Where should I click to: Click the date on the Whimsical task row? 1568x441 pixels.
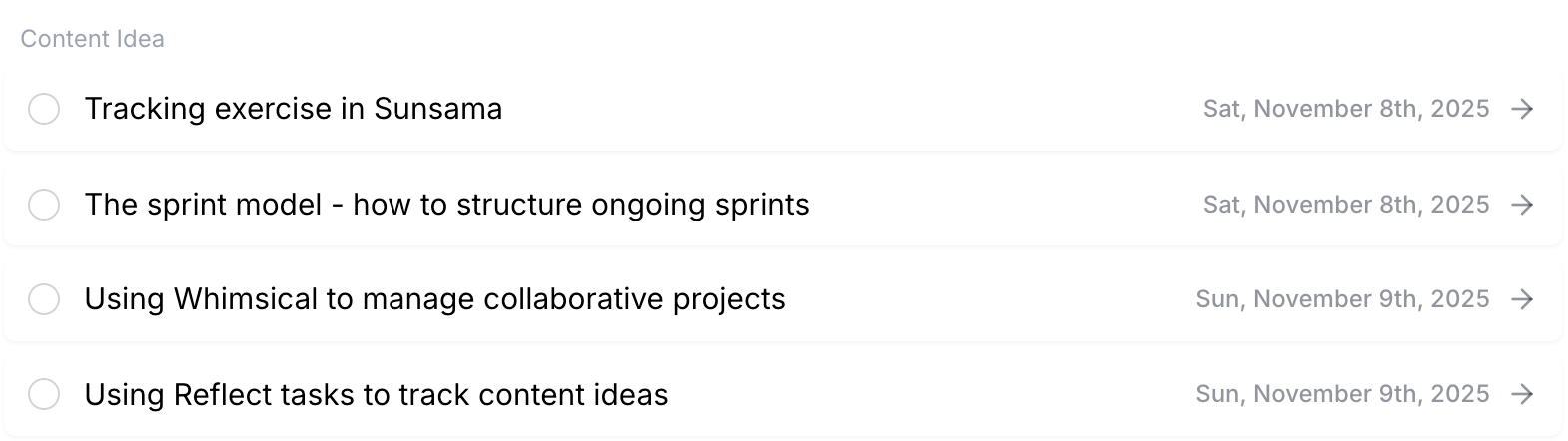pos(1342,299)
